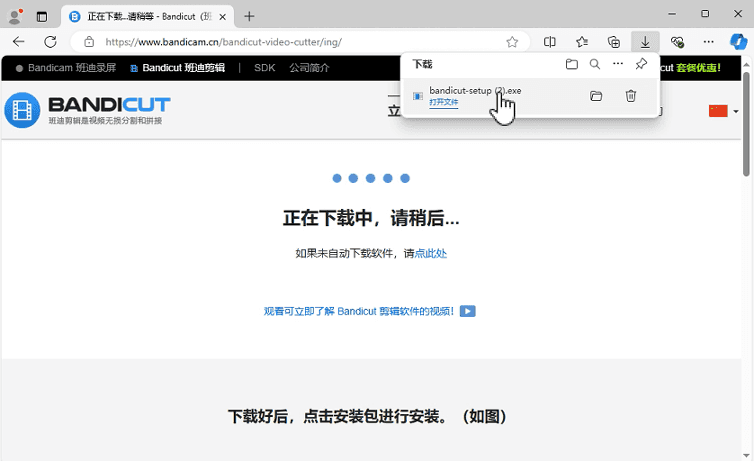Open a new tab with plus button
Image resolution: width=754 pixels, height=461 pixels.
click(249, 16)
